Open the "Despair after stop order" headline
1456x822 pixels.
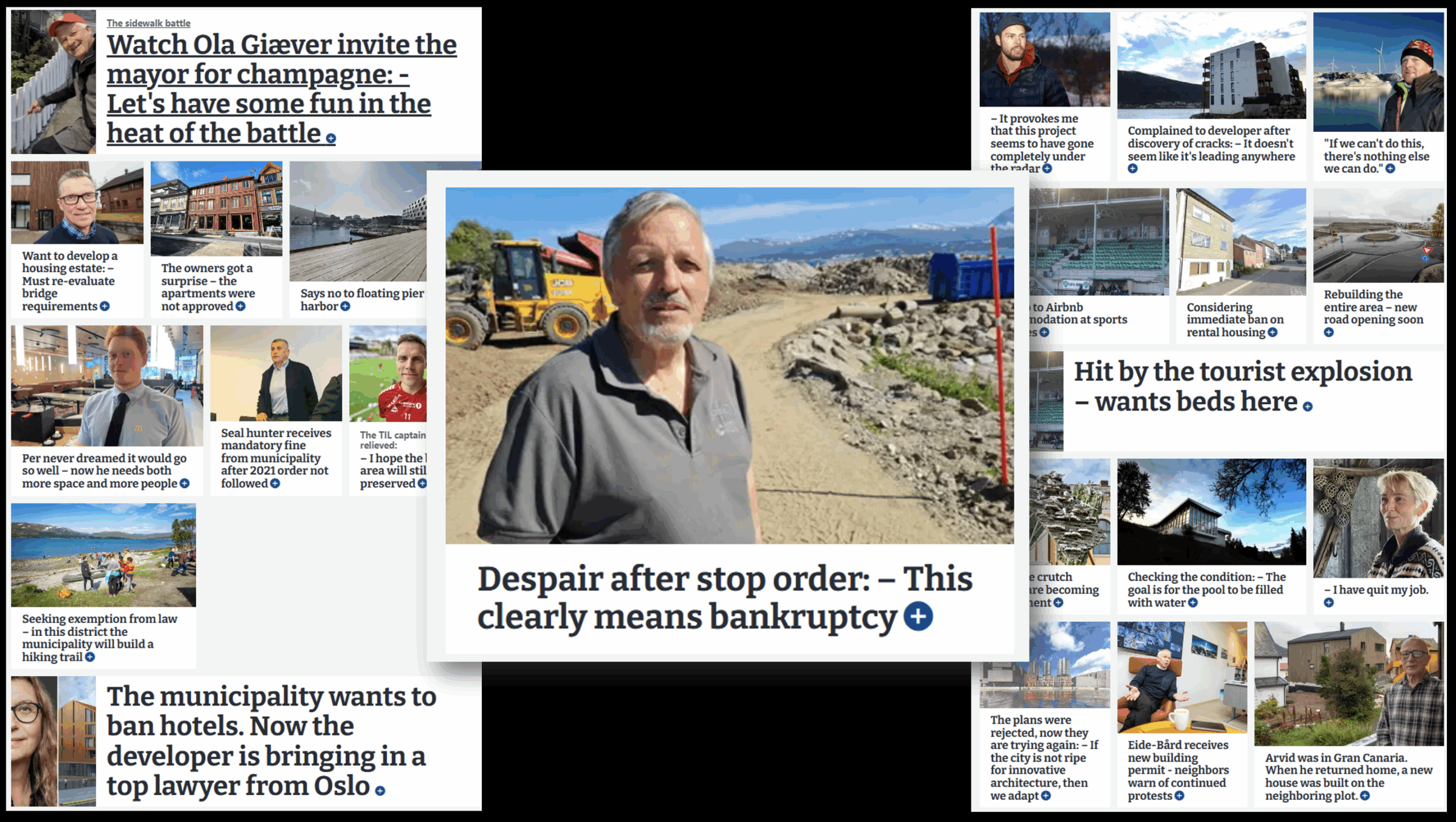(725, 597)
